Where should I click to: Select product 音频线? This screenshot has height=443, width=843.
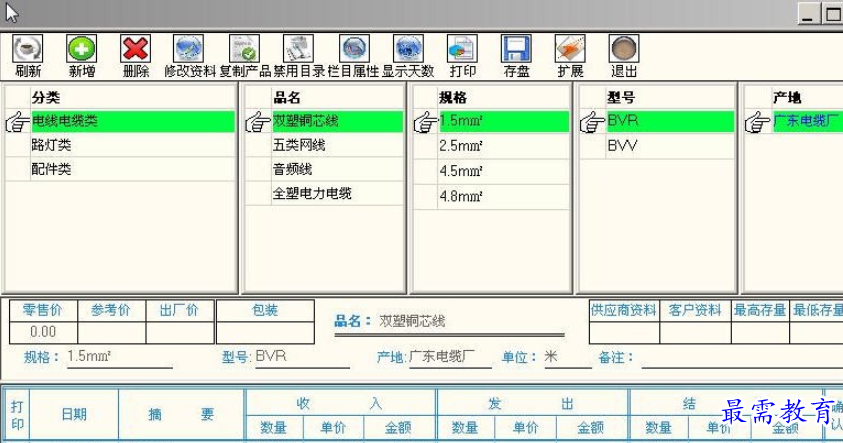click(x=337, y=169)
